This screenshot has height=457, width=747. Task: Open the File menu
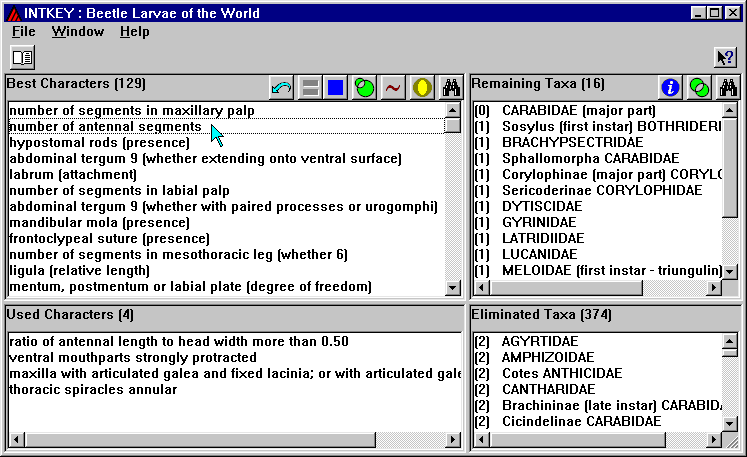23,31
